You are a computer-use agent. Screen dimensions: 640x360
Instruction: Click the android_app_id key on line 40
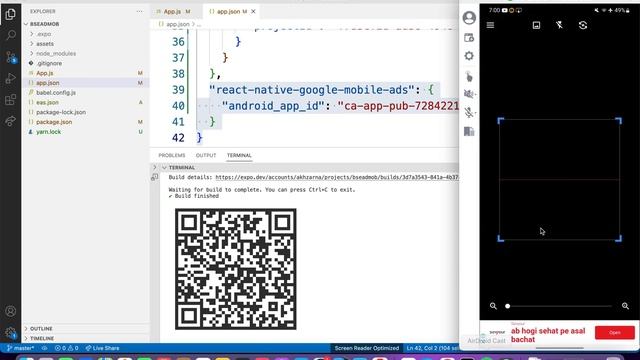click(x=273, y=106)
